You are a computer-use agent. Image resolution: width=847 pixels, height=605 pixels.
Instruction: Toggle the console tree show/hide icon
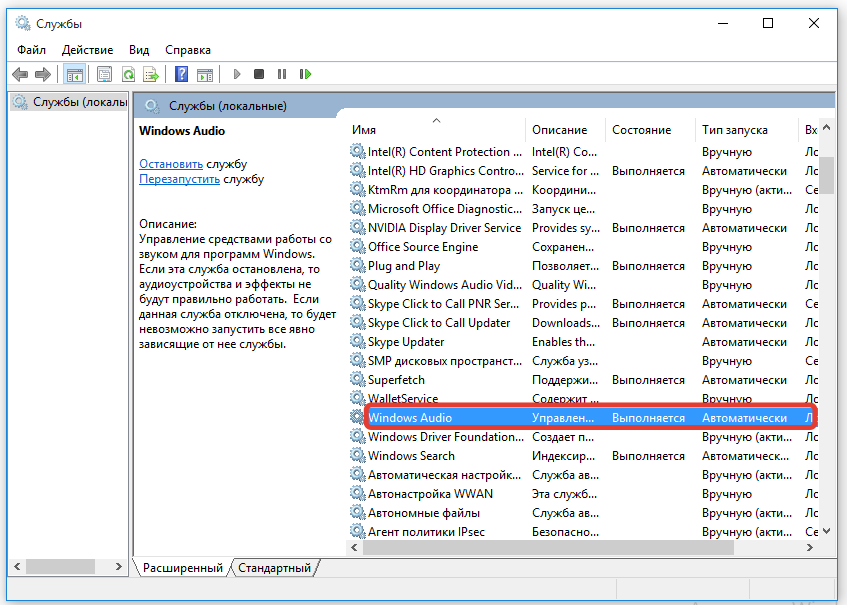(x=74, y=74)
